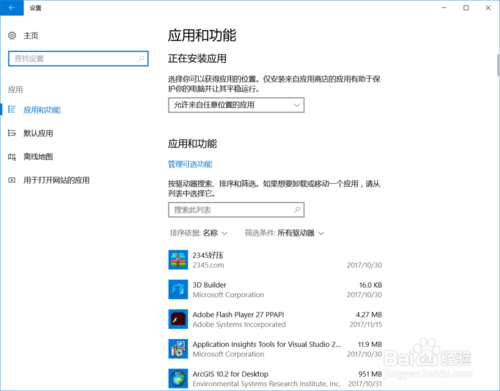Viewport: 500px width, 391px height.
Task: Click the 951 MB size value
Action: [x=370, y=374]
